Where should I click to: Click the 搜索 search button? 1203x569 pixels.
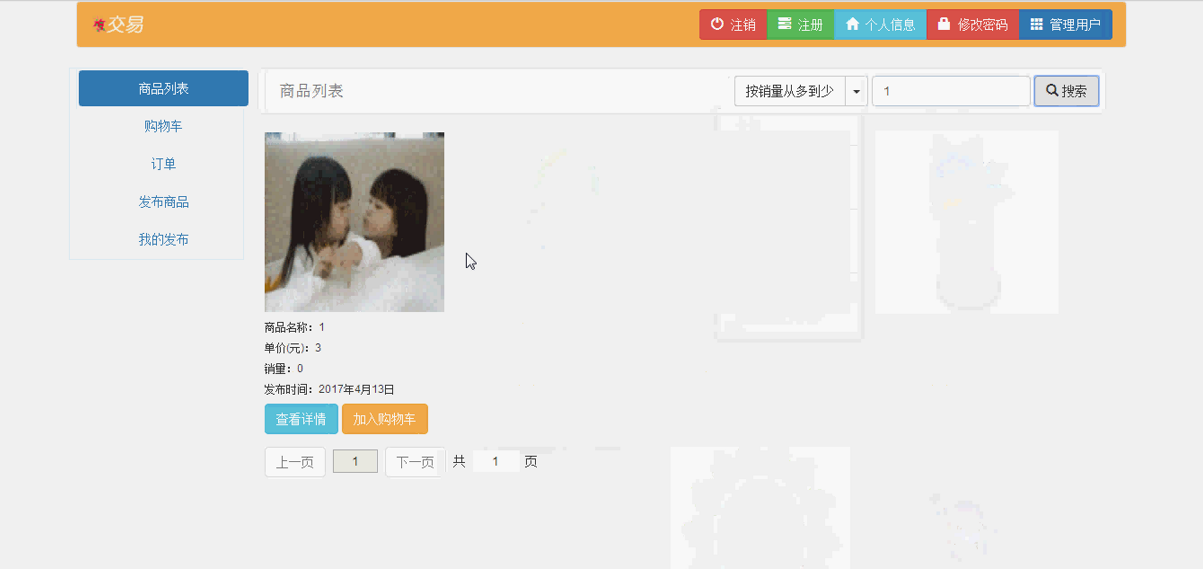(1066, 91)
